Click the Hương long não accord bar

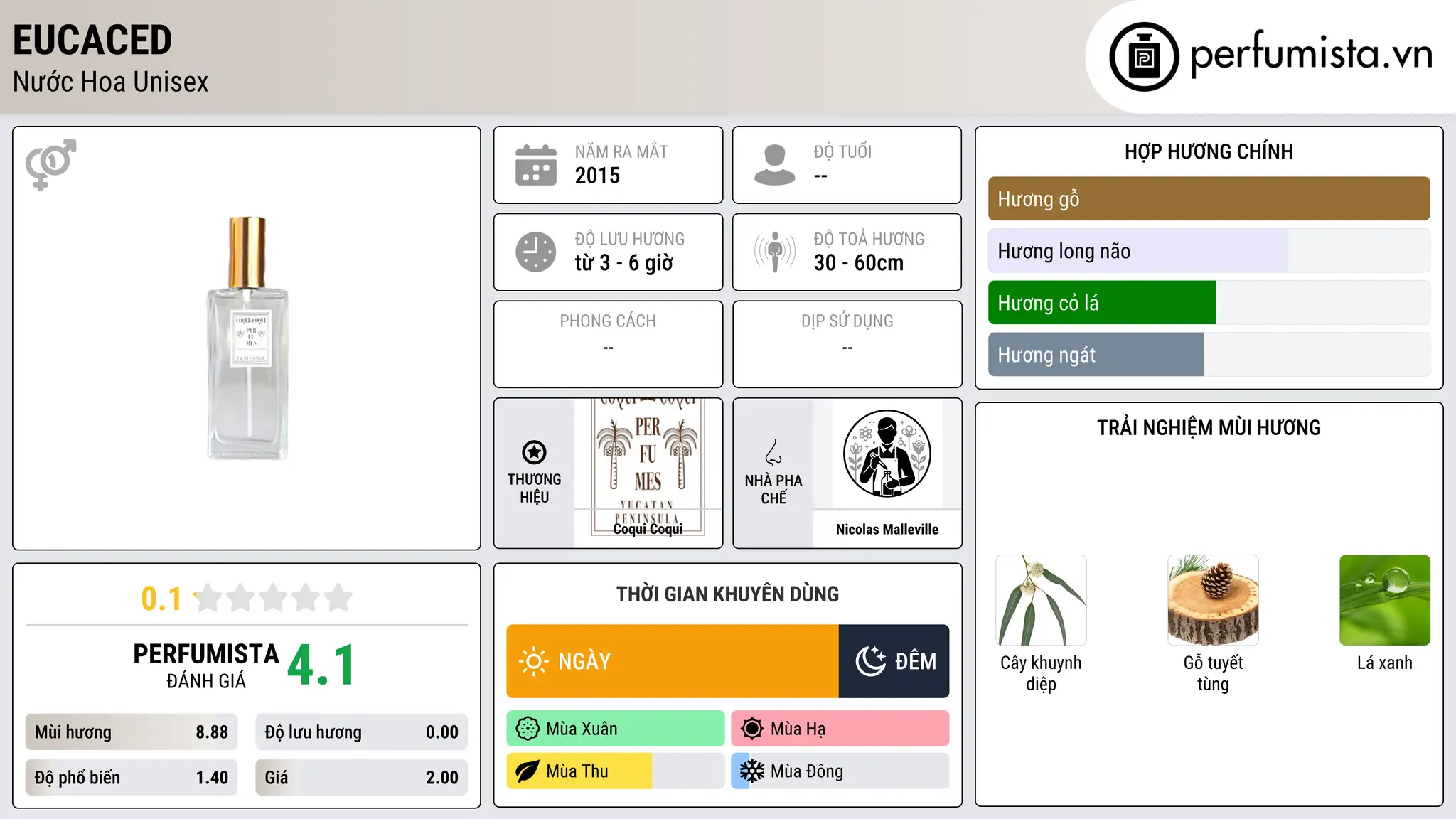click(1209, 251)
